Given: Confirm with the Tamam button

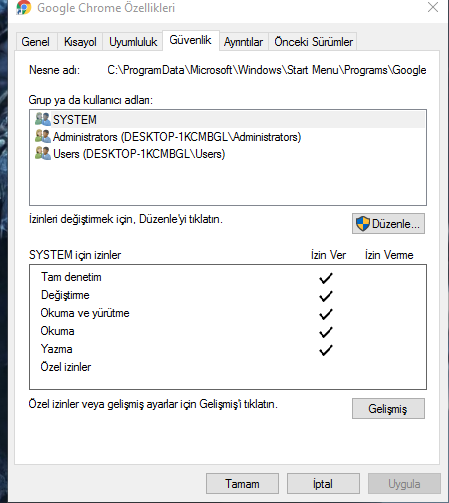Looking at the screenshot, I should (242, 484).
